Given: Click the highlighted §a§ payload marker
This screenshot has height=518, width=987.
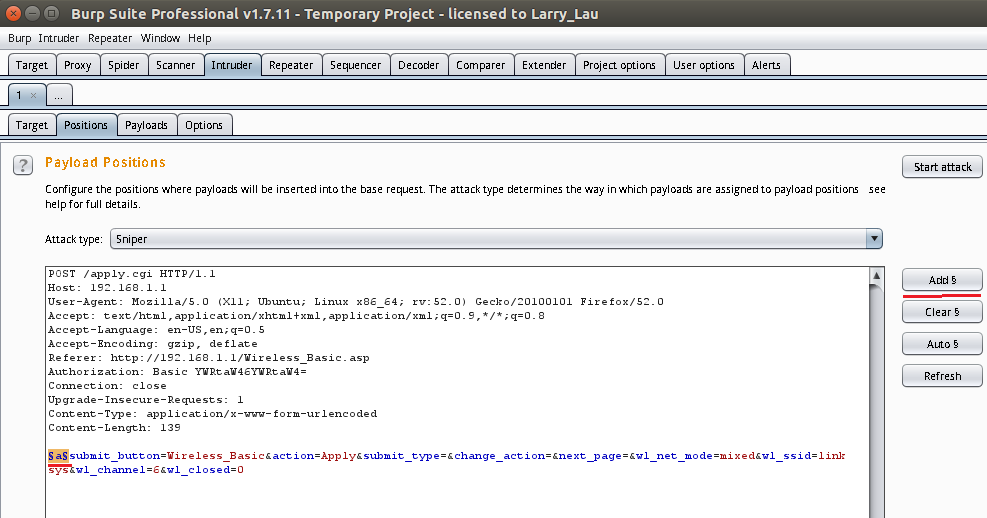Looking at the screenshot, I should (58, 456).
